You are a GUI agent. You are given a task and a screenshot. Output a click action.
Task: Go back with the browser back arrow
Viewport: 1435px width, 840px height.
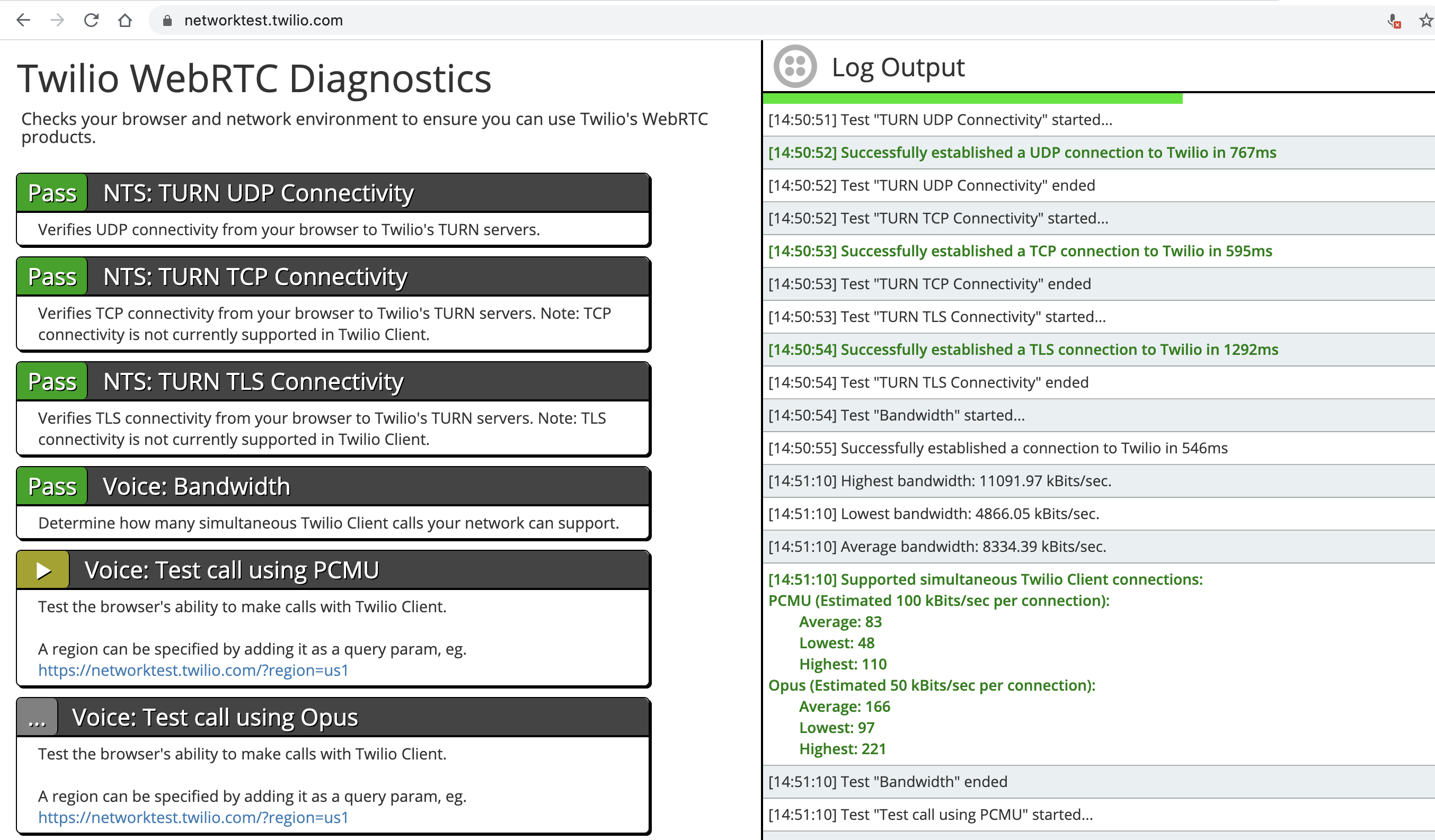[23, 21]
